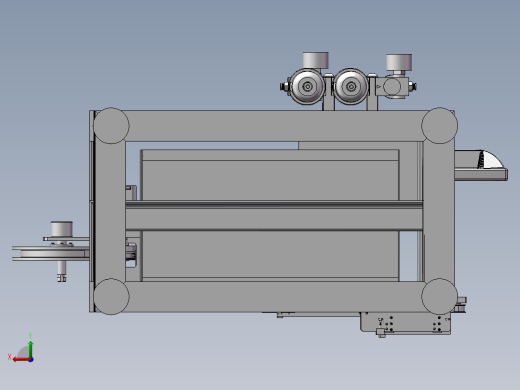Select the bottom-right round corner joint of the frame
The image size is (520, 390).
pyautogui.click(x=439, y=296)
